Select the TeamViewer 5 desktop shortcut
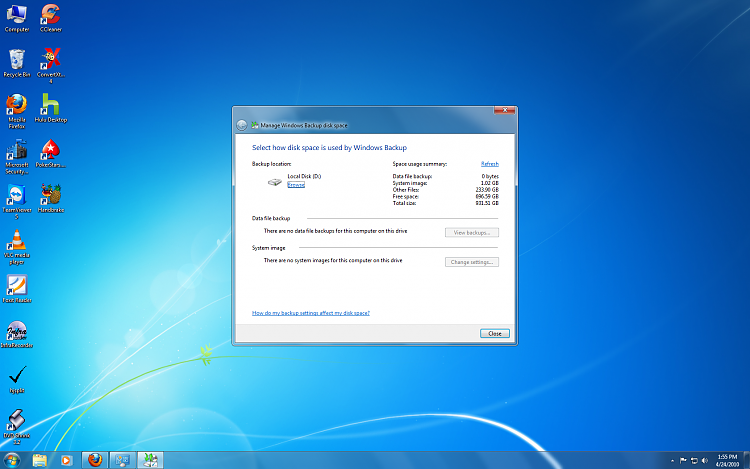750x469 pixels. click(x=17, y=201)
